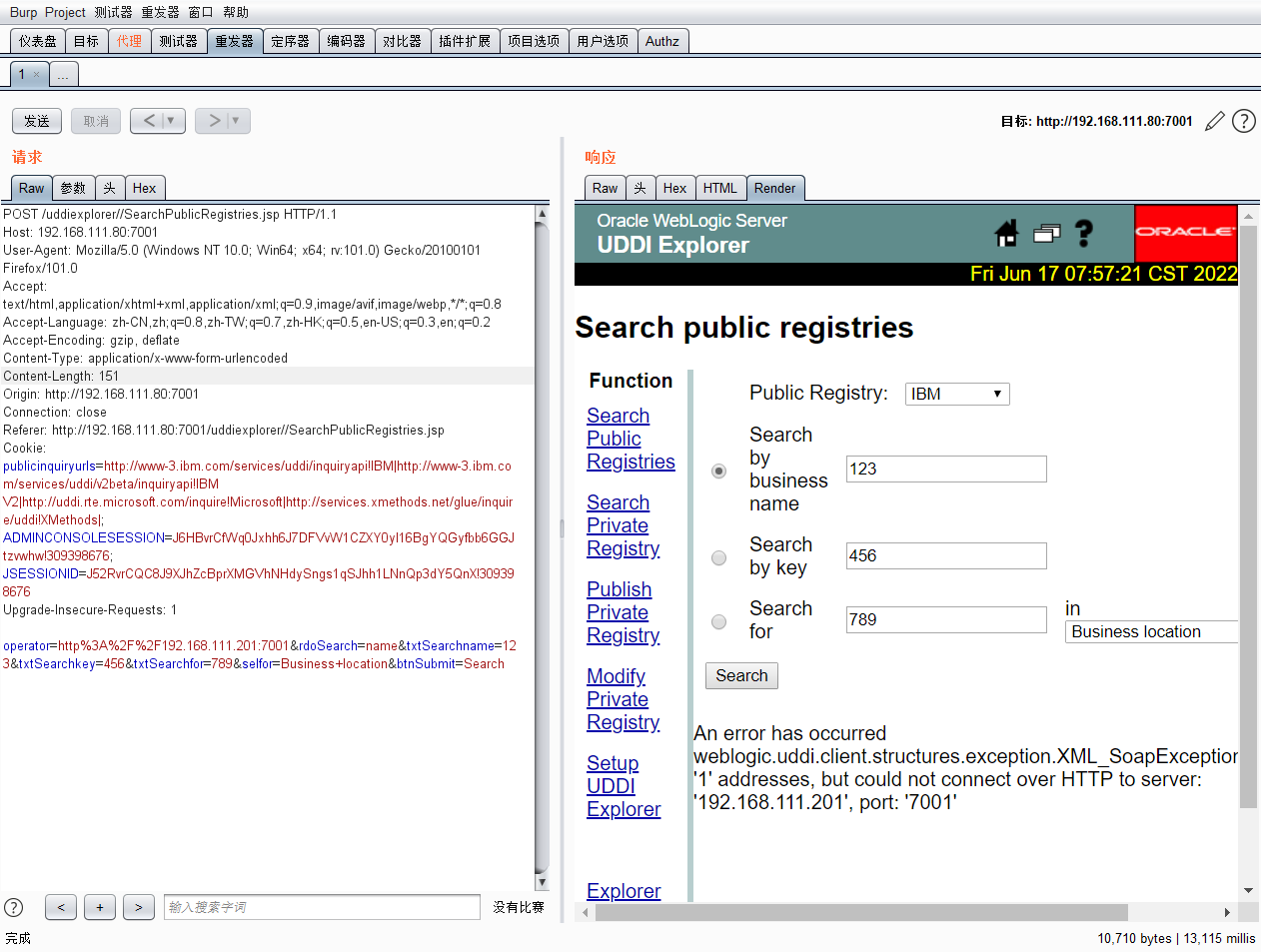Select the Search by key radio button
The image size is (1261, 952).
pos(718,557)
